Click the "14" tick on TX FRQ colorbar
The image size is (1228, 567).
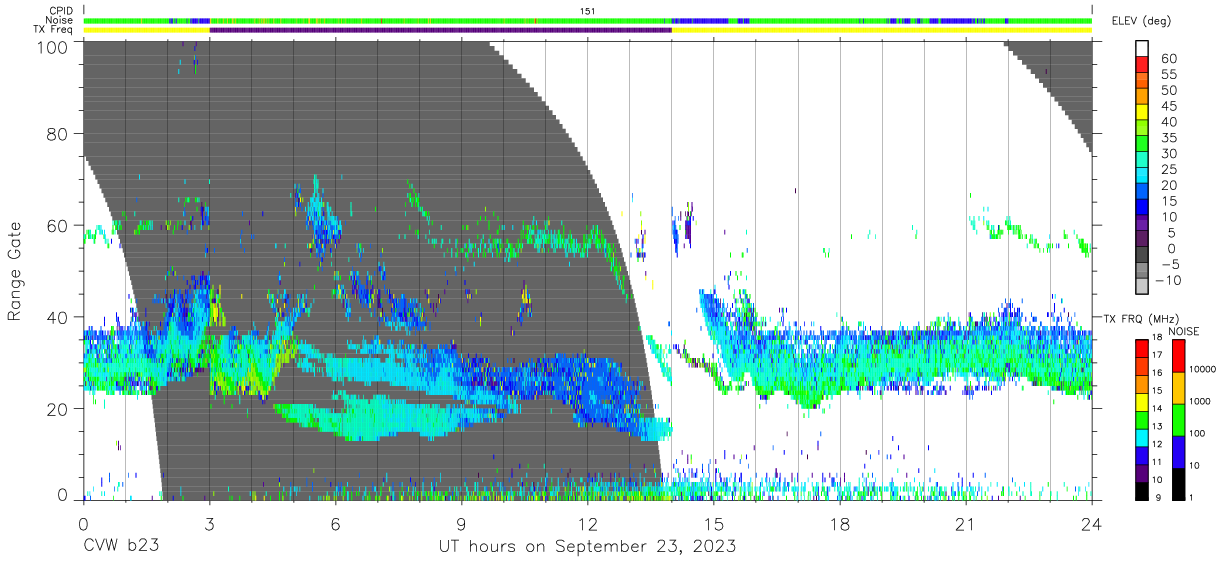[1159, 410]
